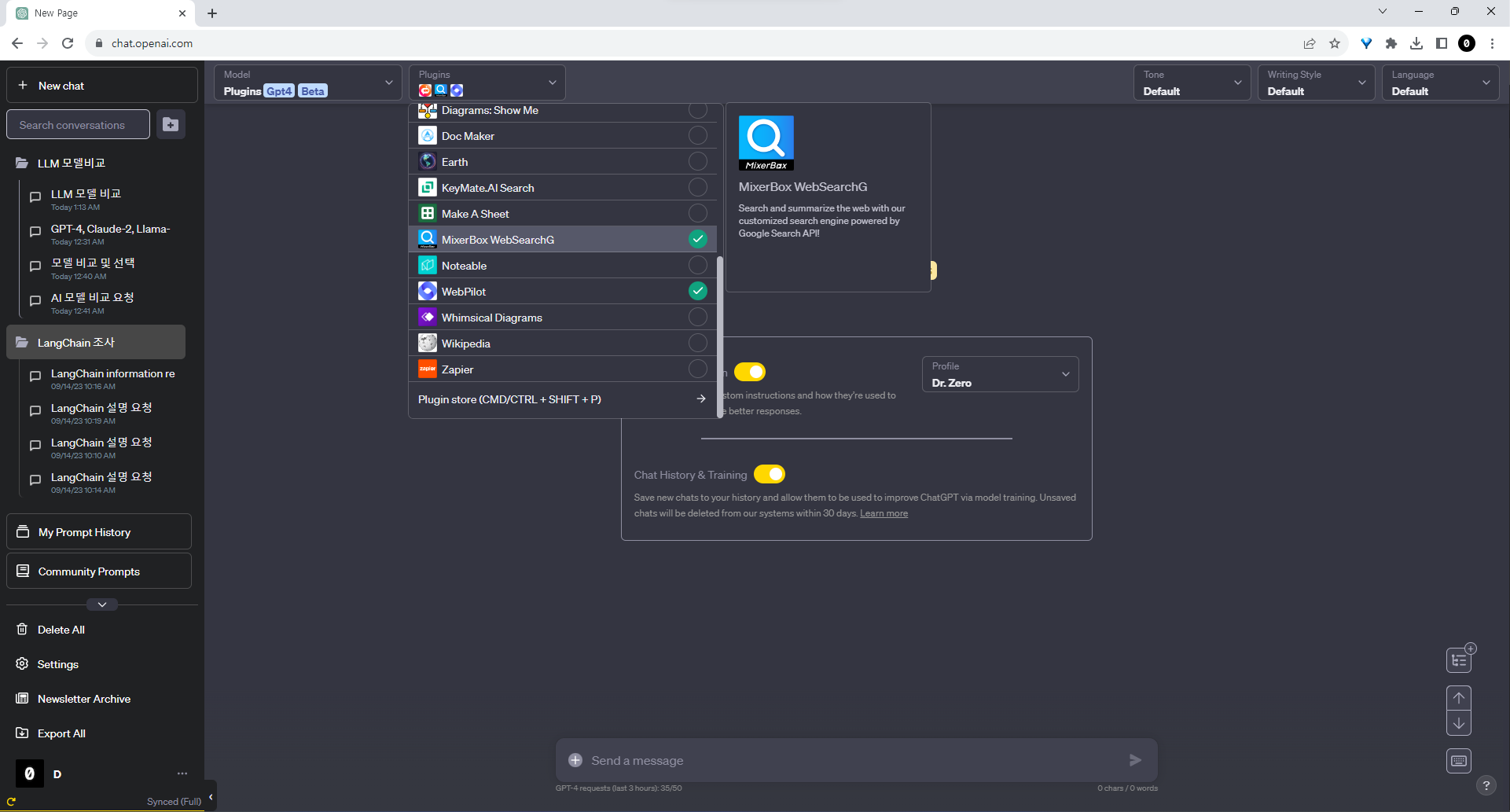Open browser extensions puzzle icon
The image size is (1510, 812).
coord(1391,43)
